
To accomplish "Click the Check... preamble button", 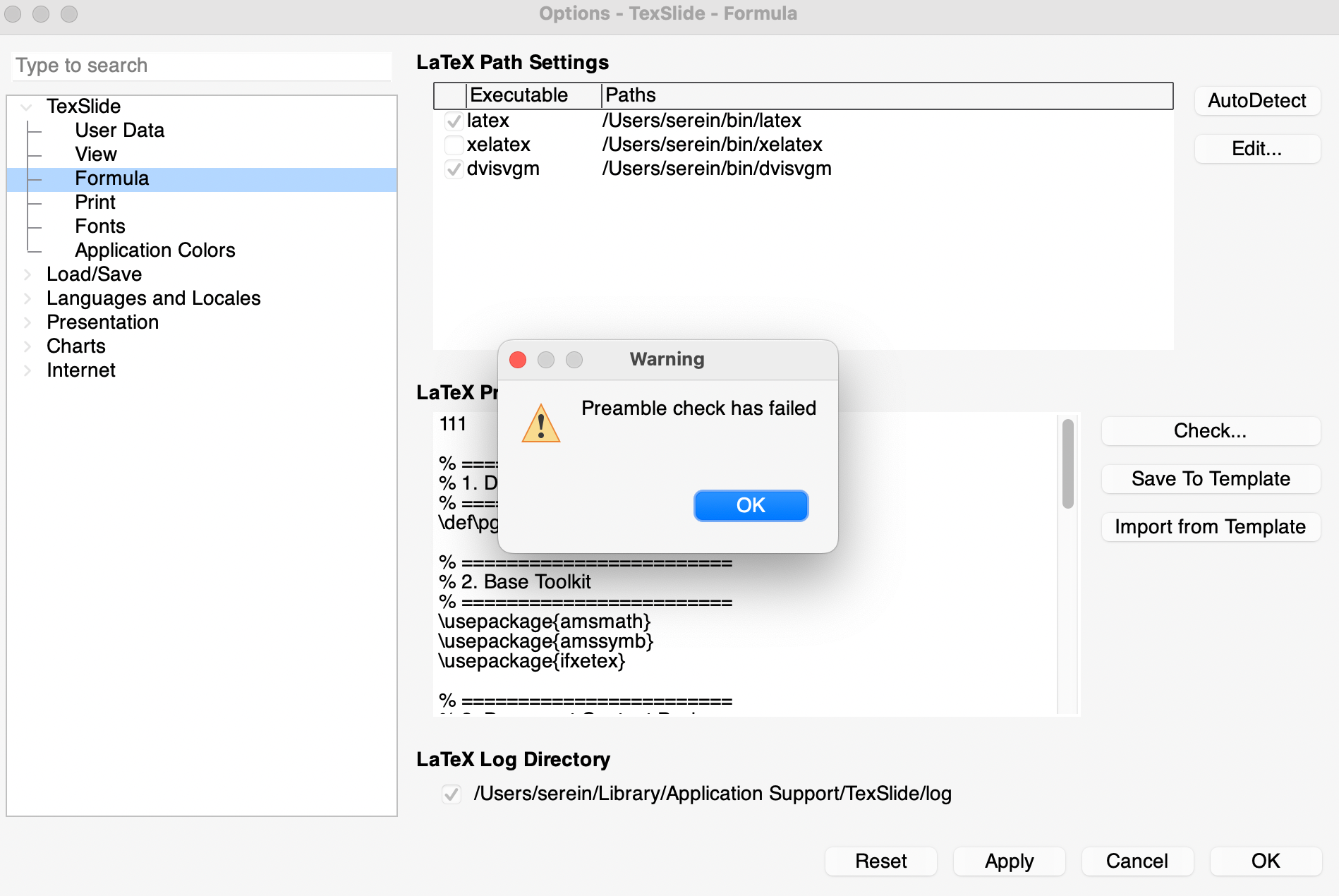I will pos(1211,431).
